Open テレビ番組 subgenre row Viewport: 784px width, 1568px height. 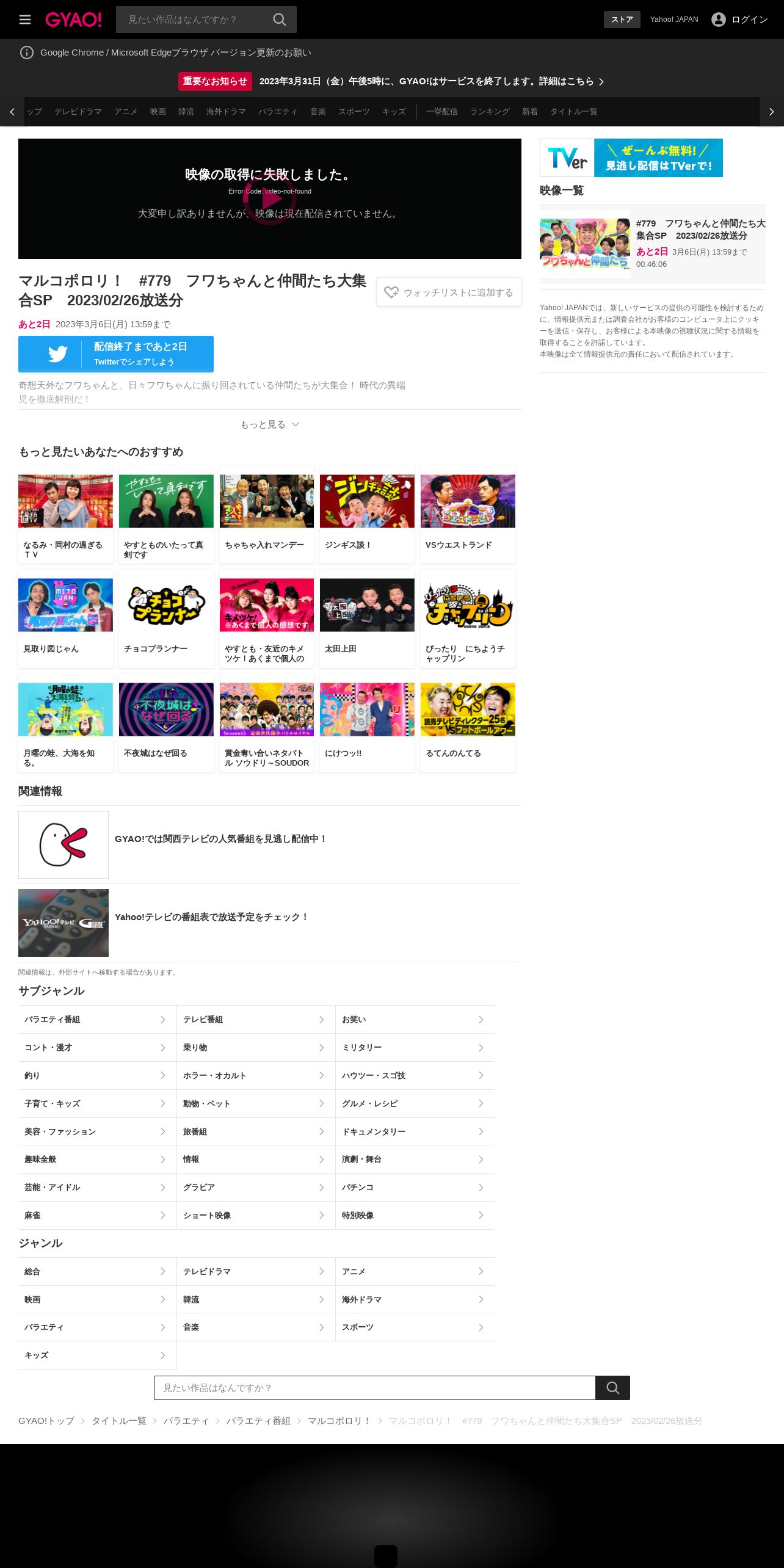[256, 1020]
